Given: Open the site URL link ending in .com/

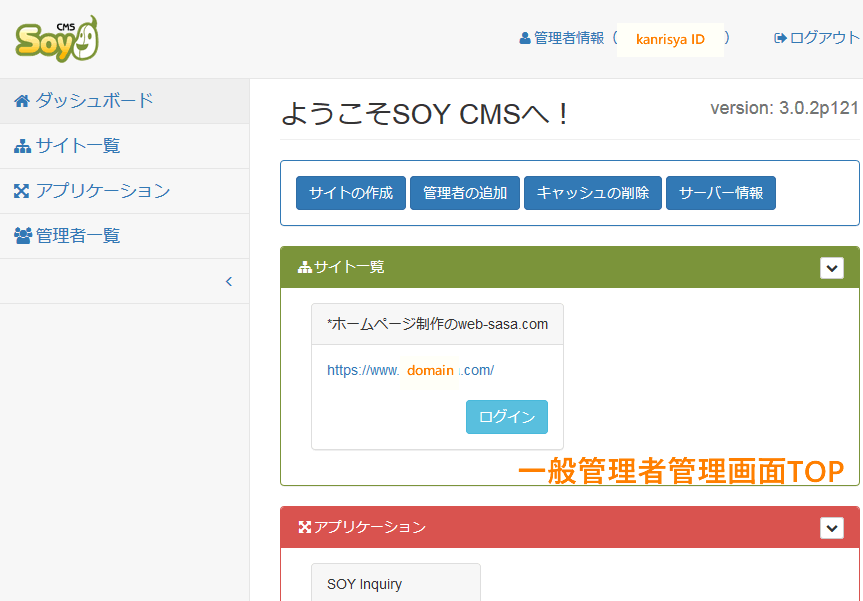Looking at the screenshot, I should tap(411, 370).
